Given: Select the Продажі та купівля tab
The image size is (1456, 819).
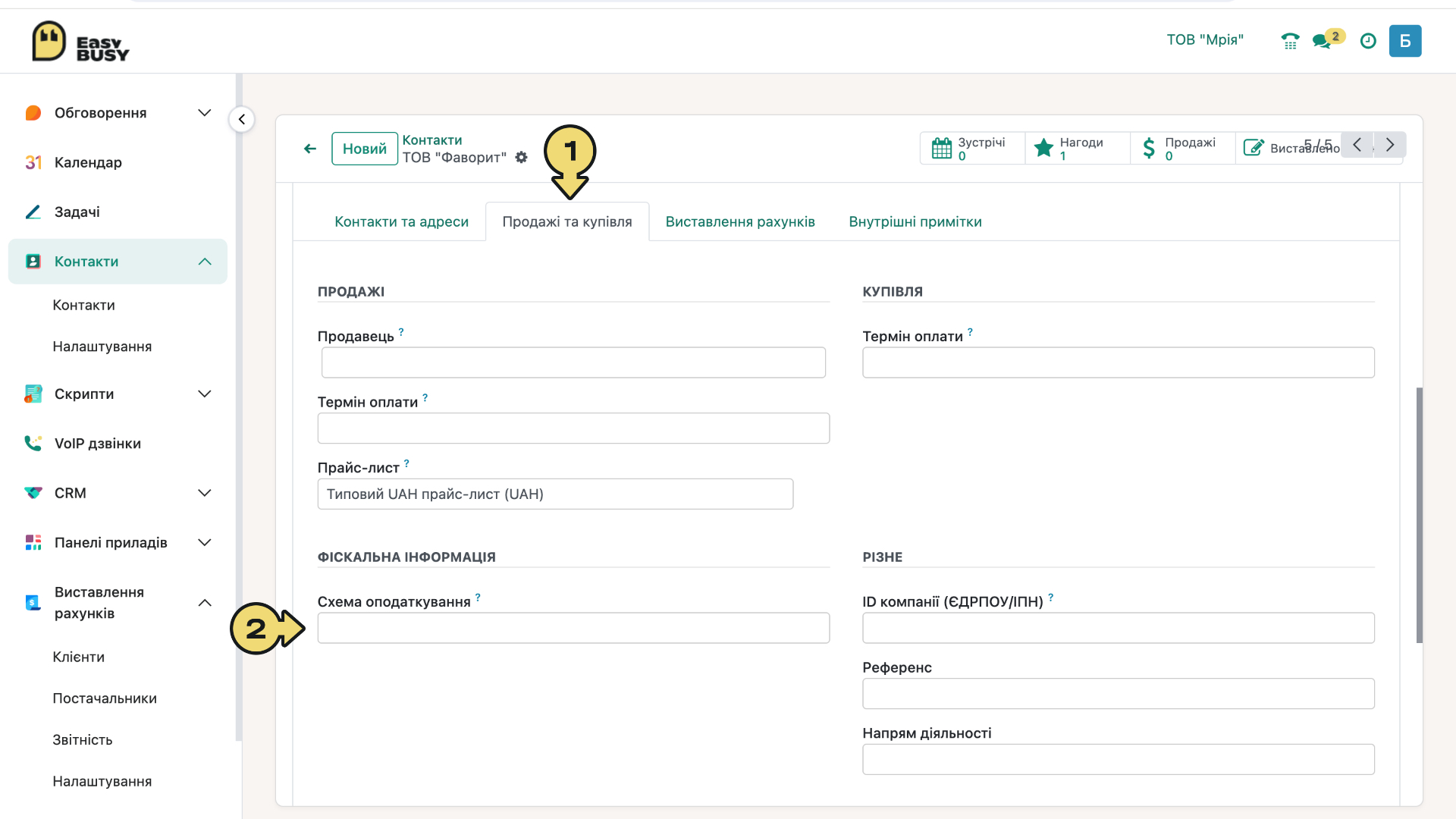Looking at the screenshot, I should point(567,221).
